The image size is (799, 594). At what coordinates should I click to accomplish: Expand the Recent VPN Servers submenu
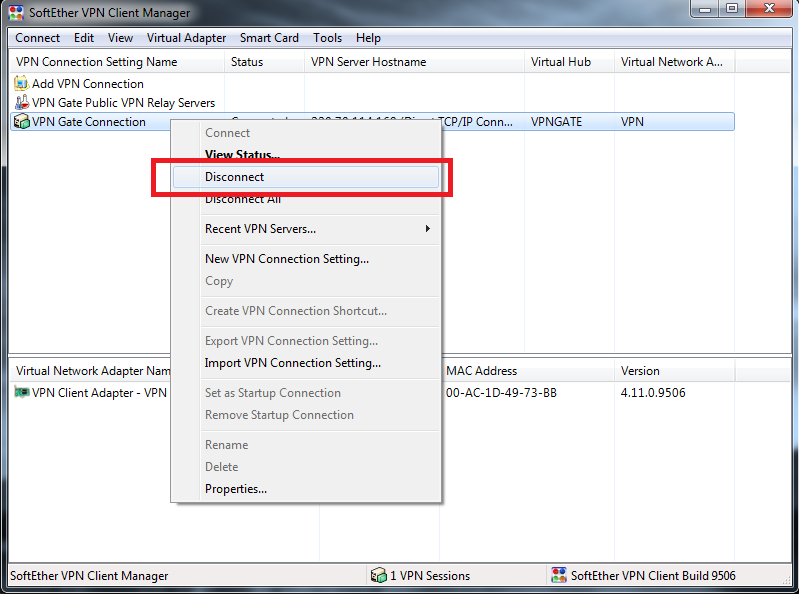(x=306, y=229)
